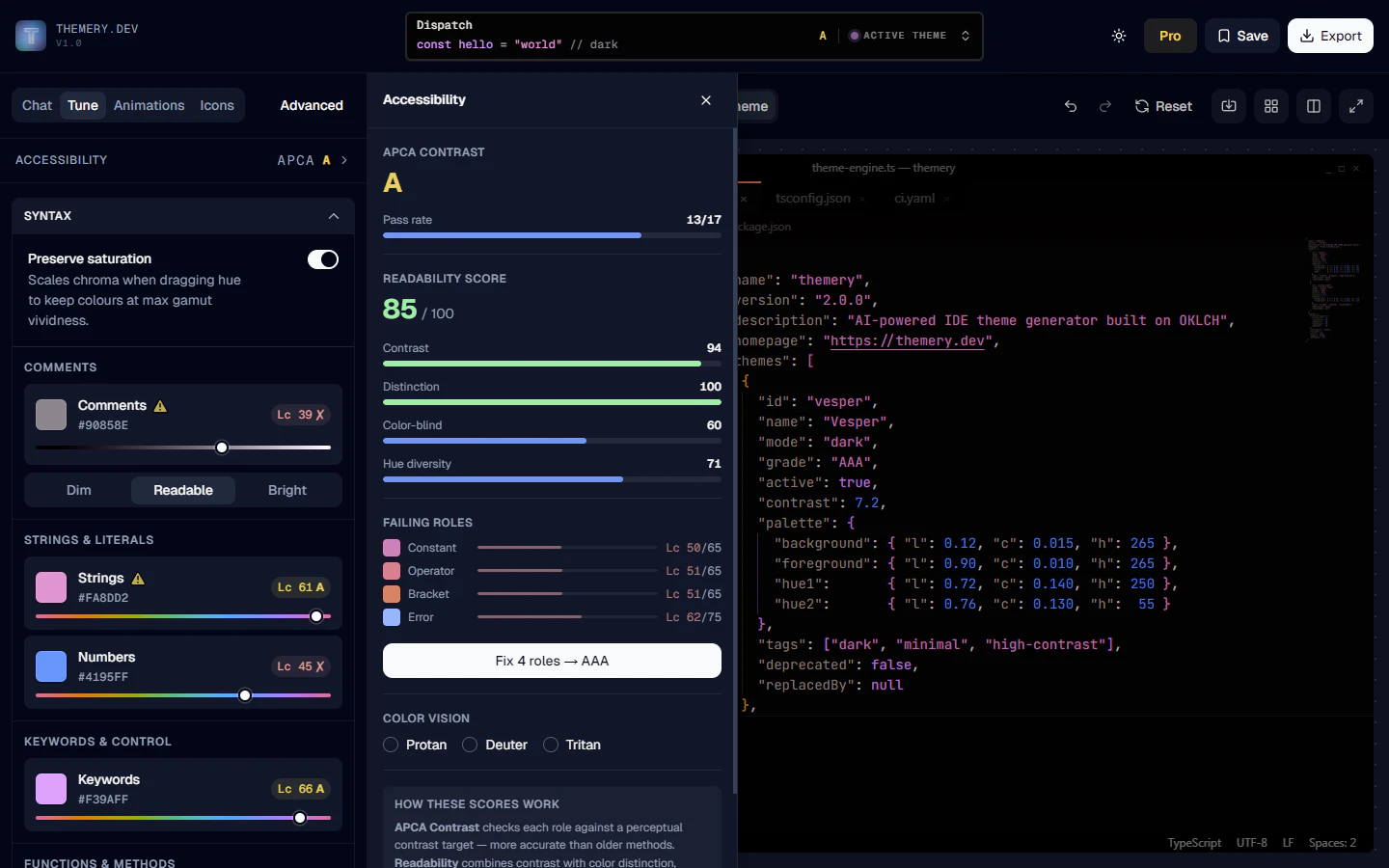Switch to the Animations tab
Screen dimensions: 1389x868
[x=149, y=105]
